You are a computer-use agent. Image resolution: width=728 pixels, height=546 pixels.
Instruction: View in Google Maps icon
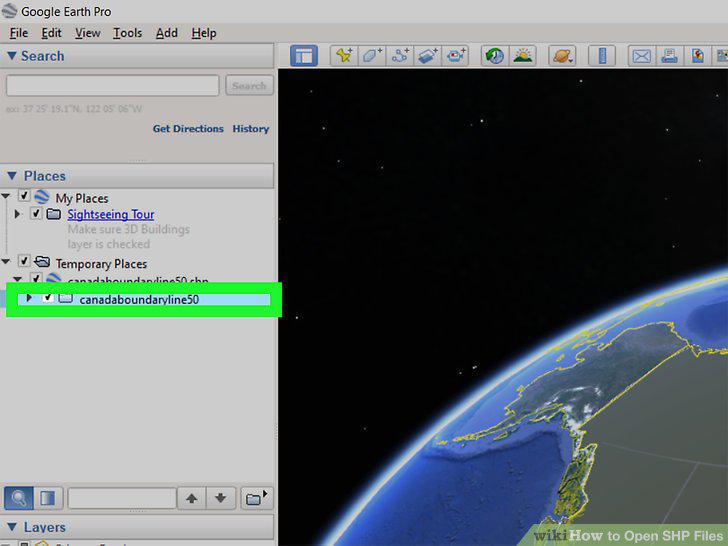[x=697, y=56]
